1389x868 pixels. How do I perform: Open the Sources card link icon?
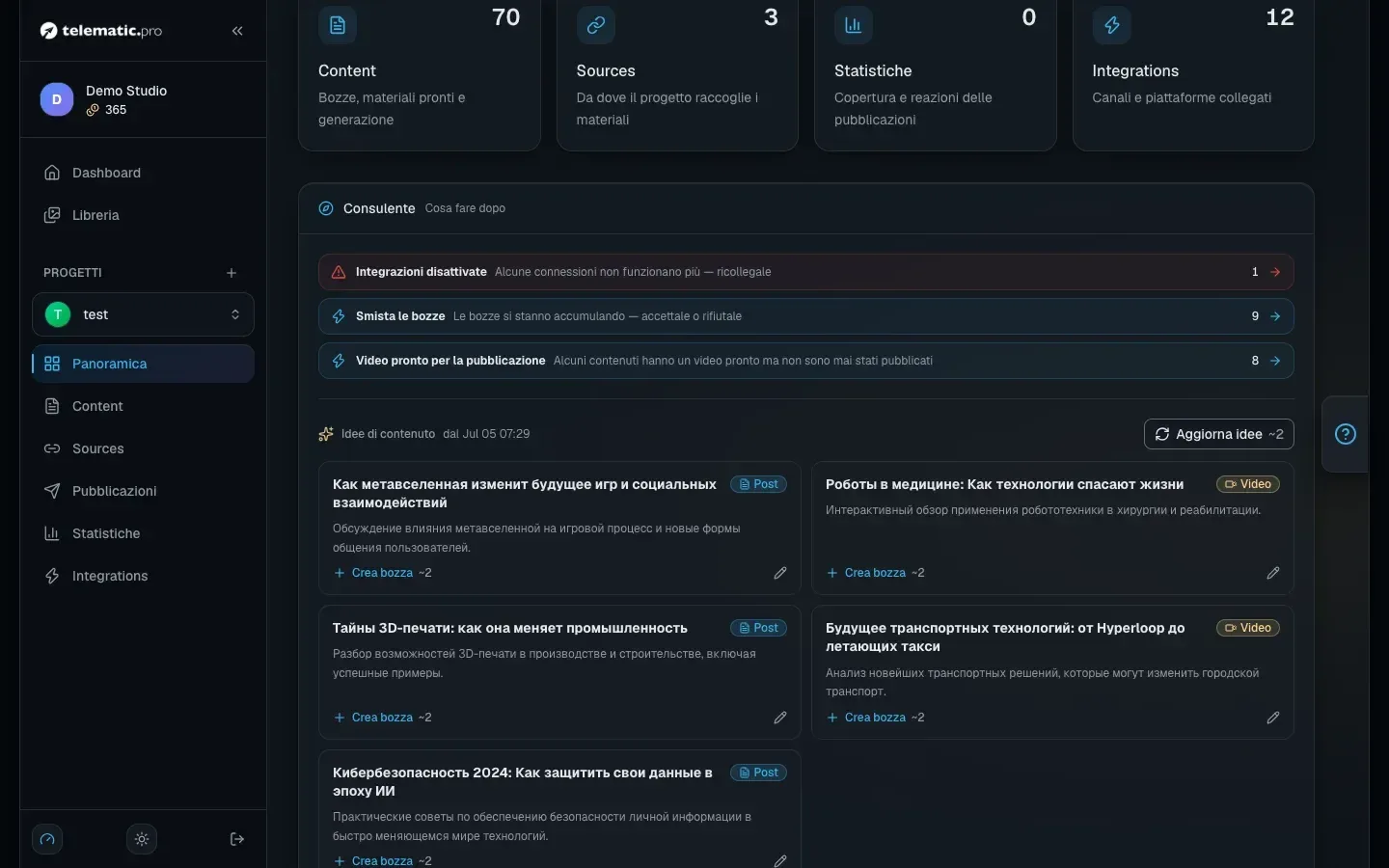596,25
